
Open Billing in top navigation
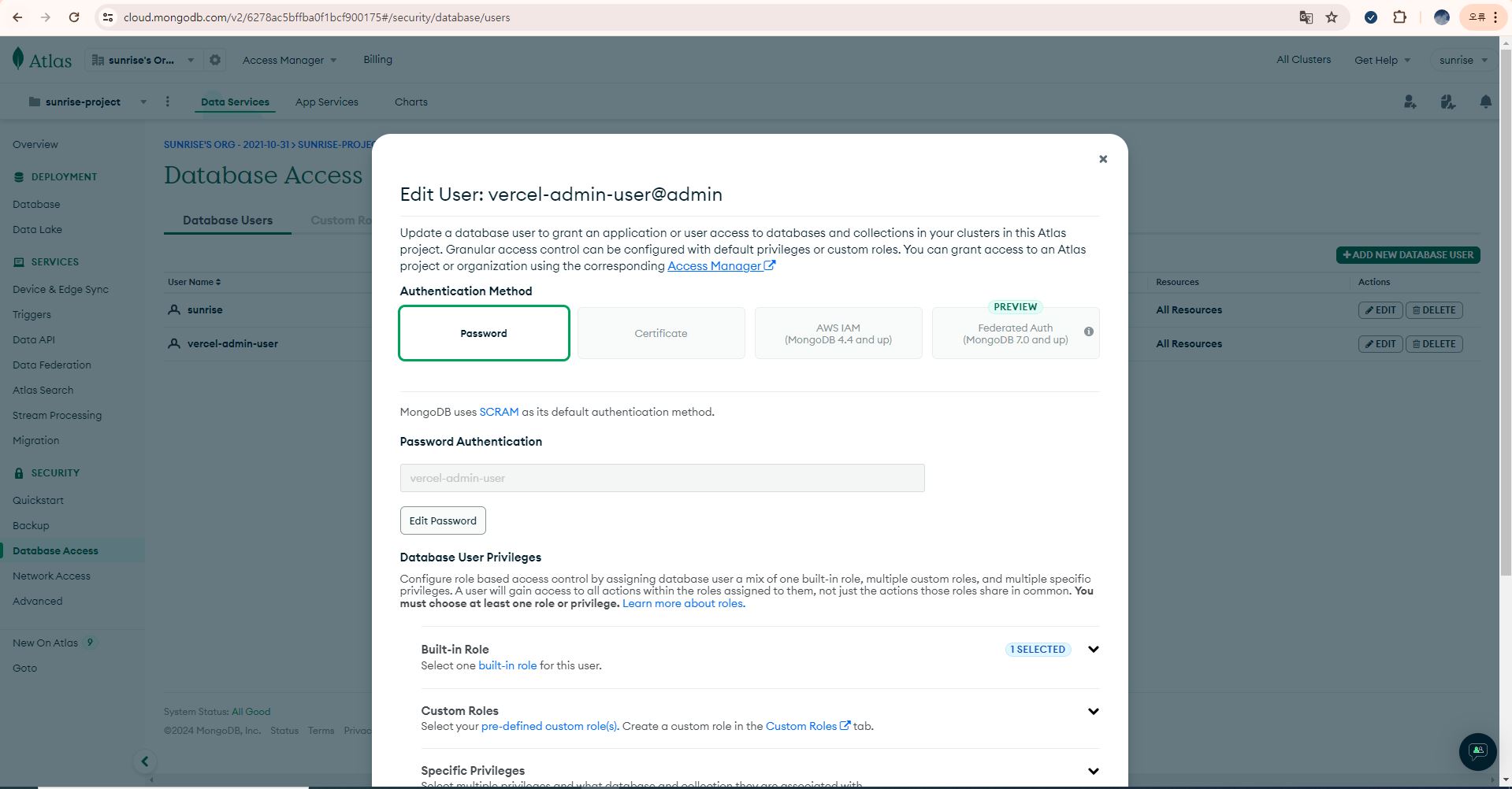[377, 59]
